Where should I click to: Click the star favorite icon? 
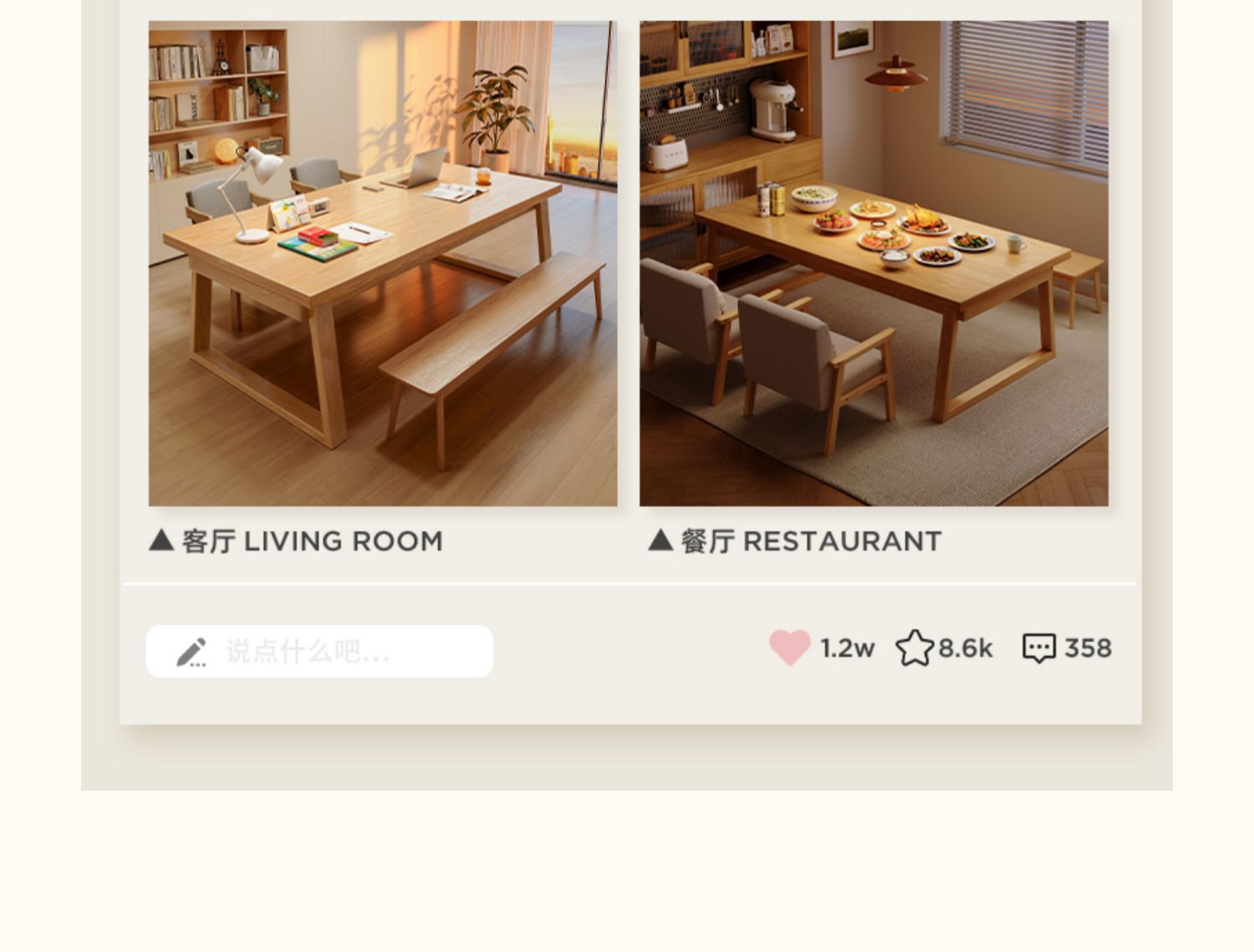pyautogui.click(x=915, y=648)
